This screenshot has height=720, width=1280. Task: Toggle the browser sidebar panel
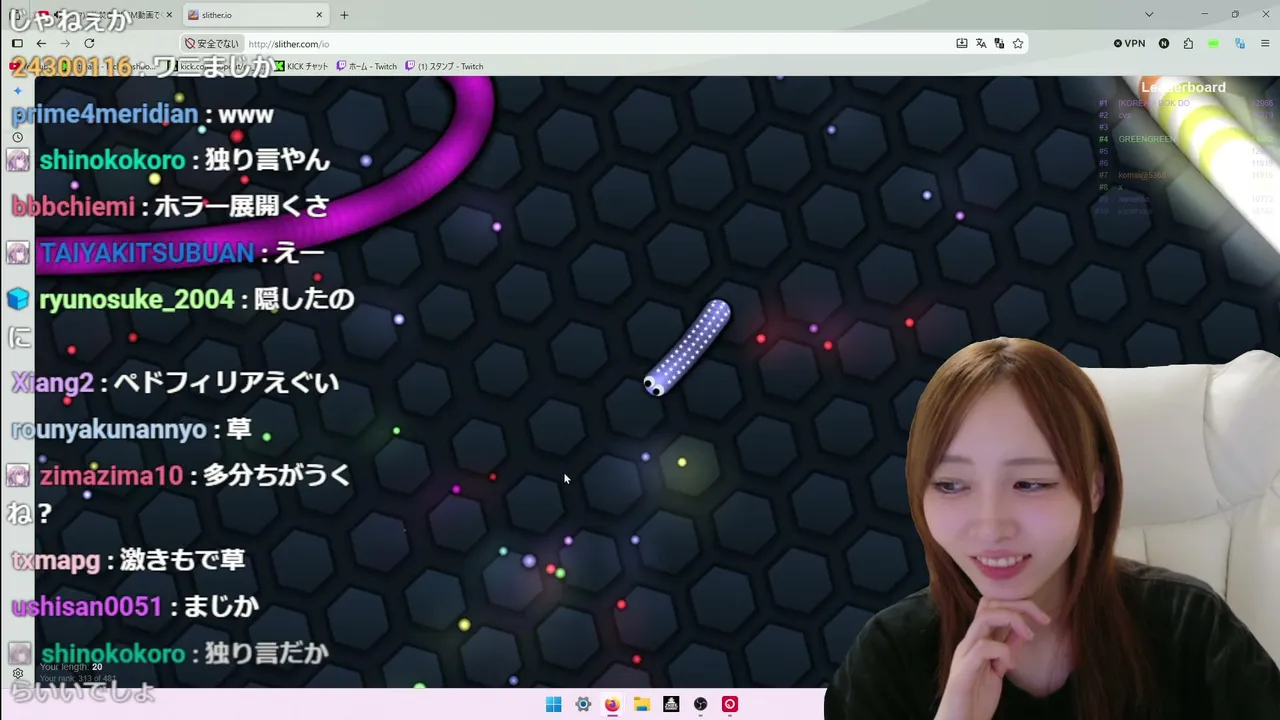point(17,43)
